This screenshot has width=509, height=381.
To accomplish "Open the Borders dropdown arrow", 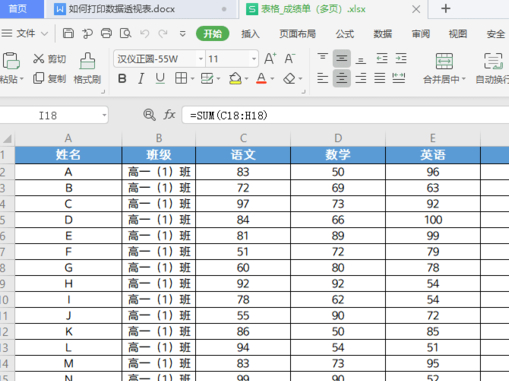I will point(192,79).
